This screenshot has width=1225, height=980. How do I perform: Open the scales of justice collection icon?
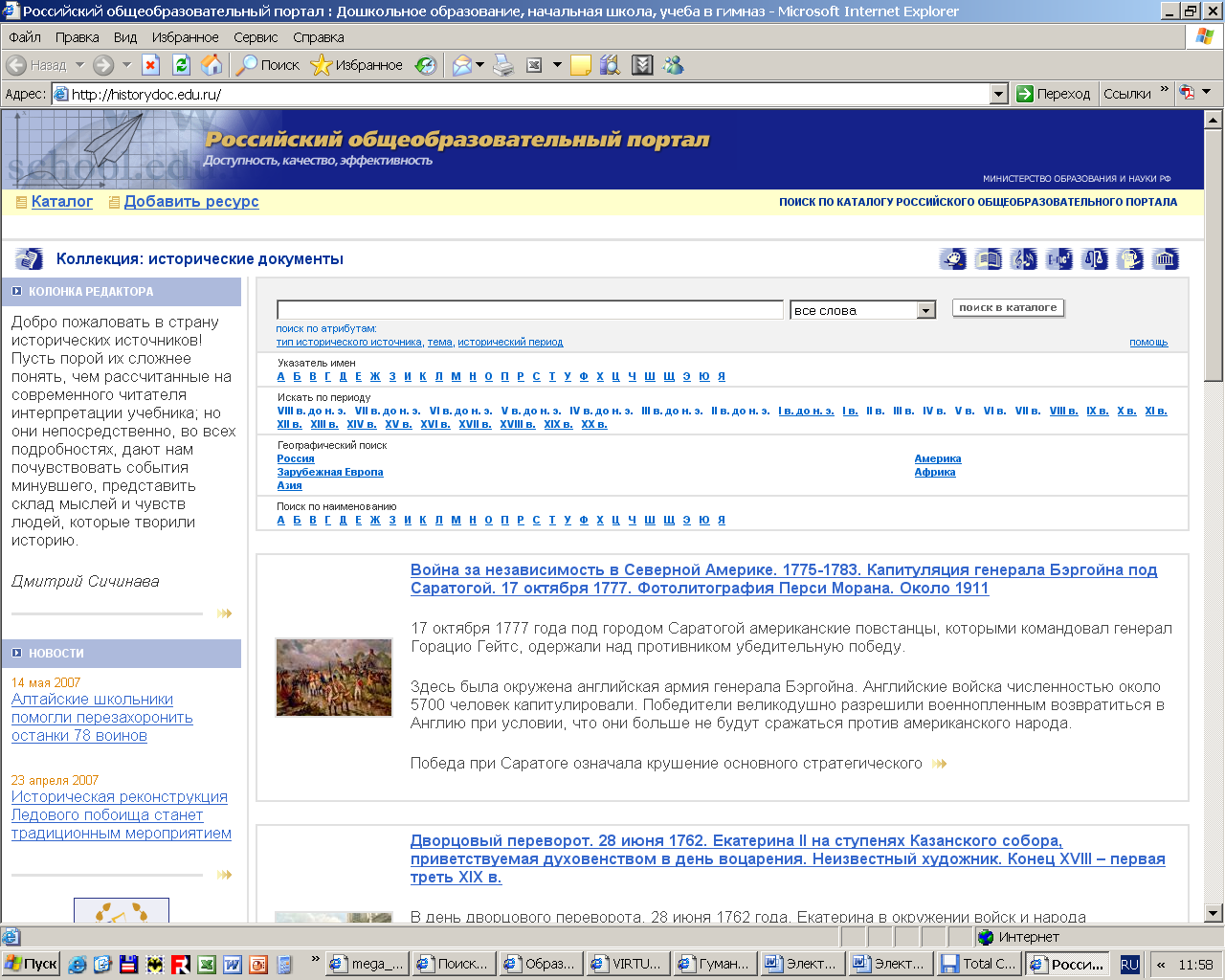click(x=1094, y=259)
